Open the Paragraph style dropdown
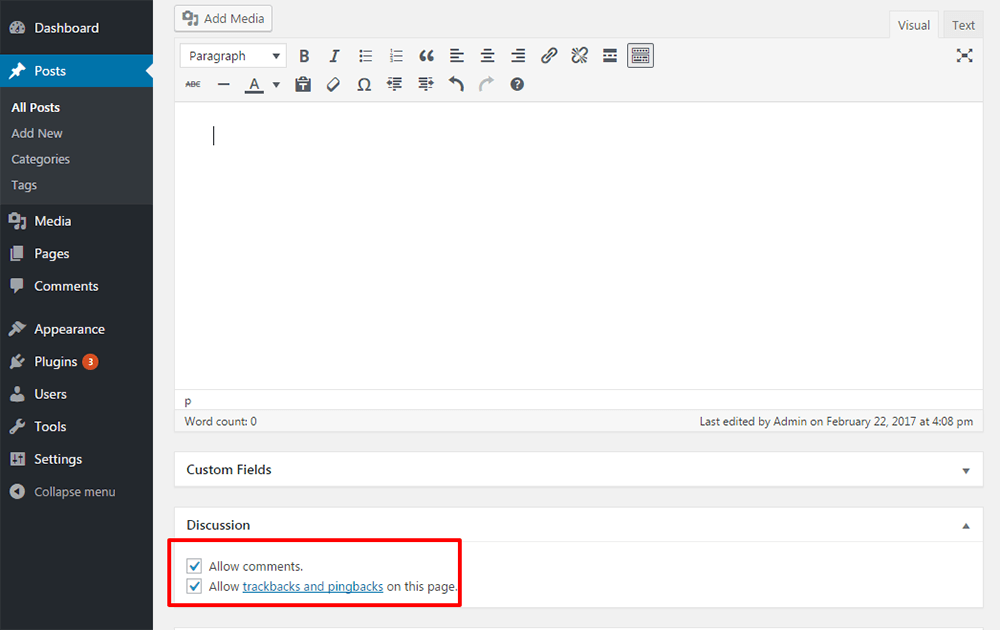Image resolution: width=1000 pixels, height=630 pixels. (x=232, y=55)
